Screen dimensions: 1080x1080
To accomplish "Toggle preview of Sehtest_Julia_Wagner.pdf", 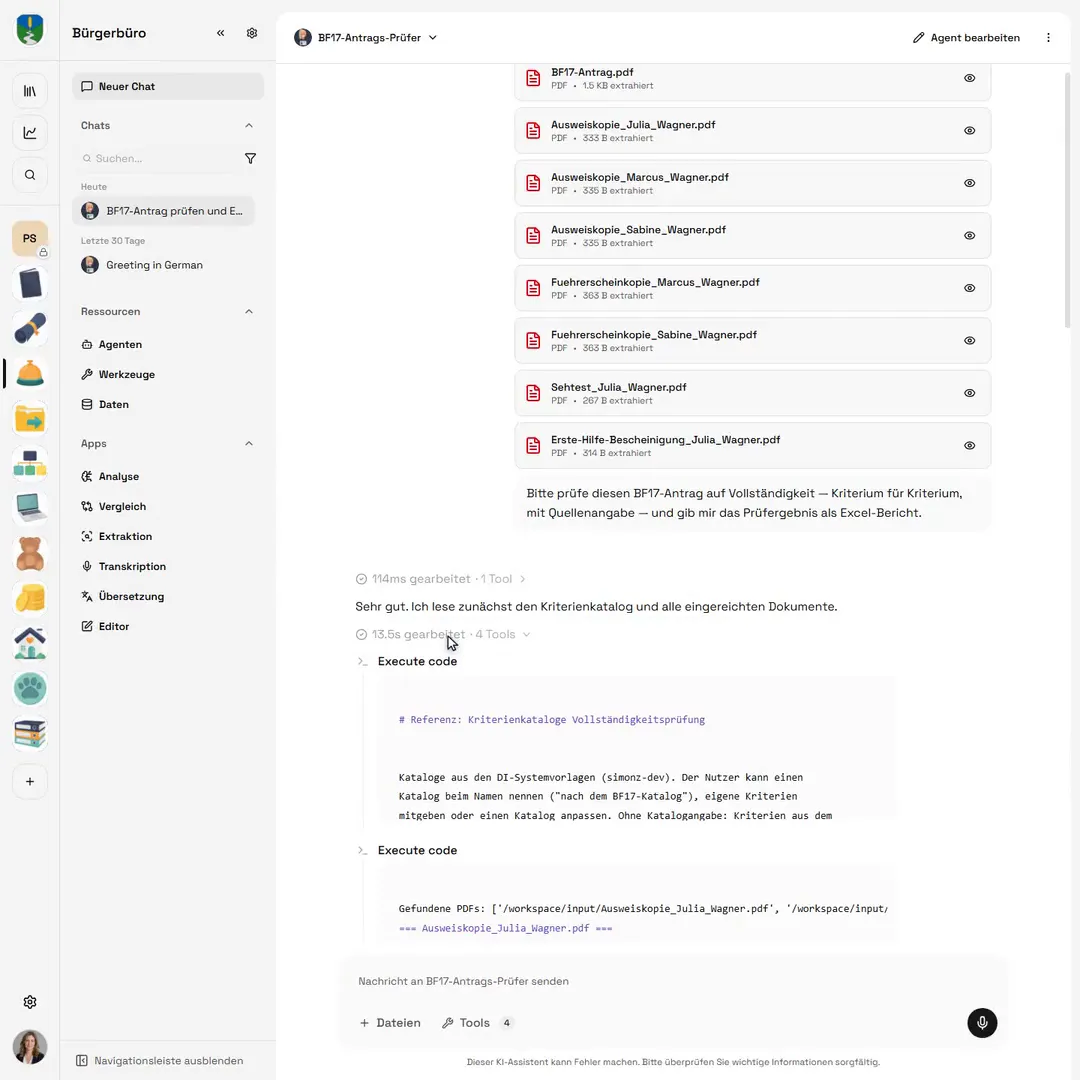I will (x=969, y=393).
